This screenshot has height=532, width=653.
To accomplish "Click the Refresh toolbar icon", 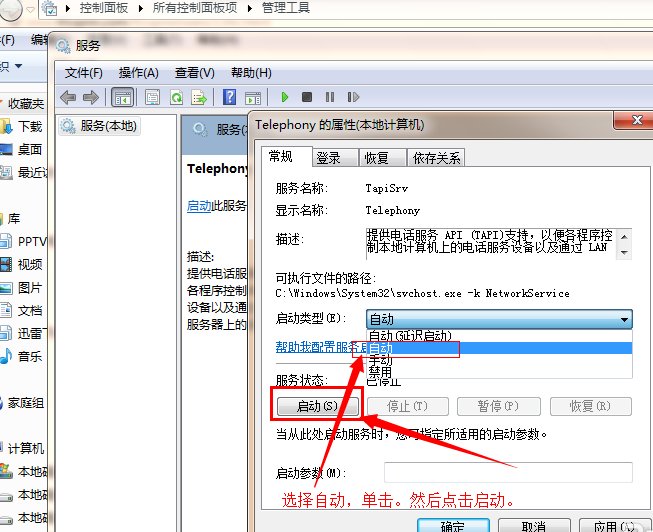I will coord(177,97).
